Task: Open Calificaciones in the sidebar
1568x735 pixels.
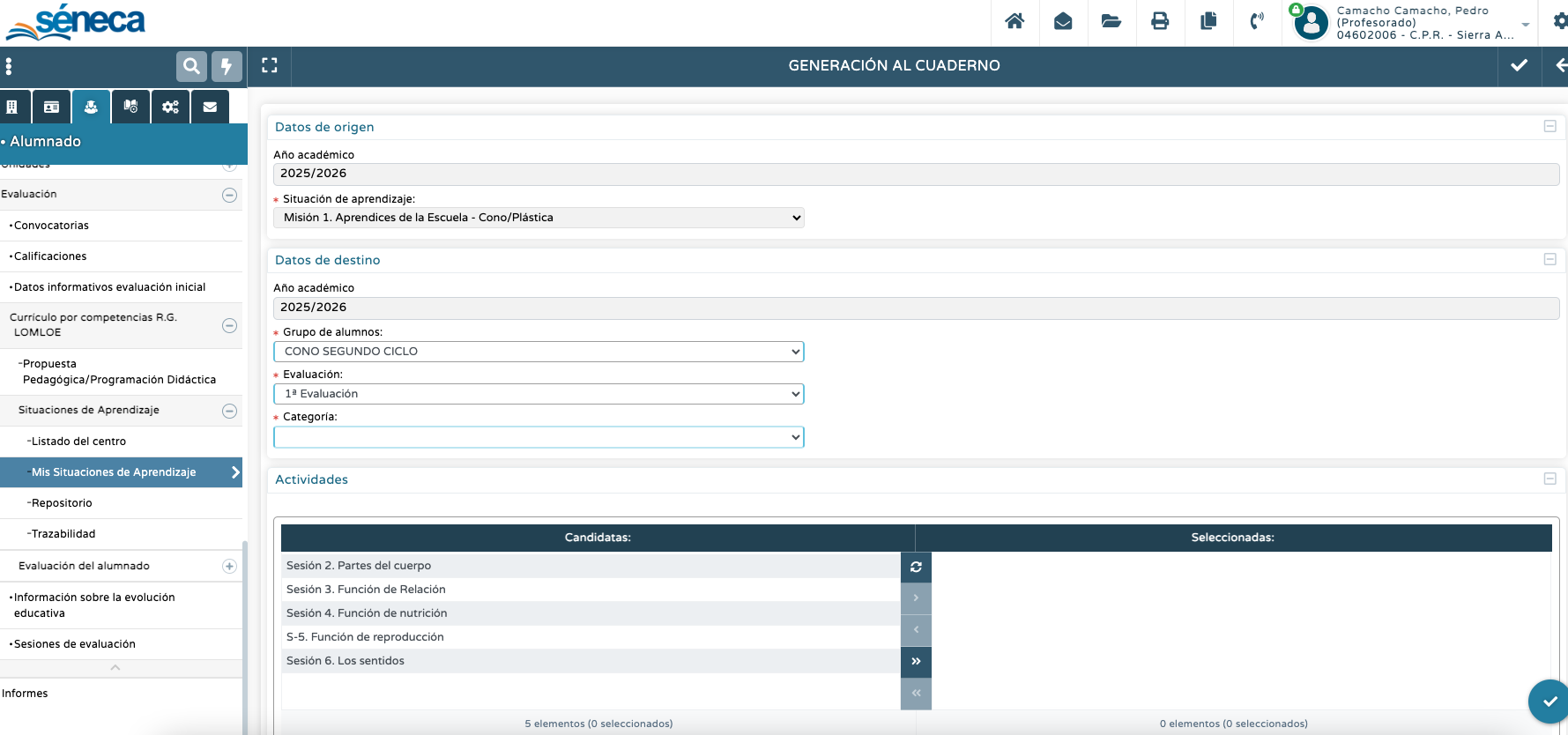Action: click(50, 256)
